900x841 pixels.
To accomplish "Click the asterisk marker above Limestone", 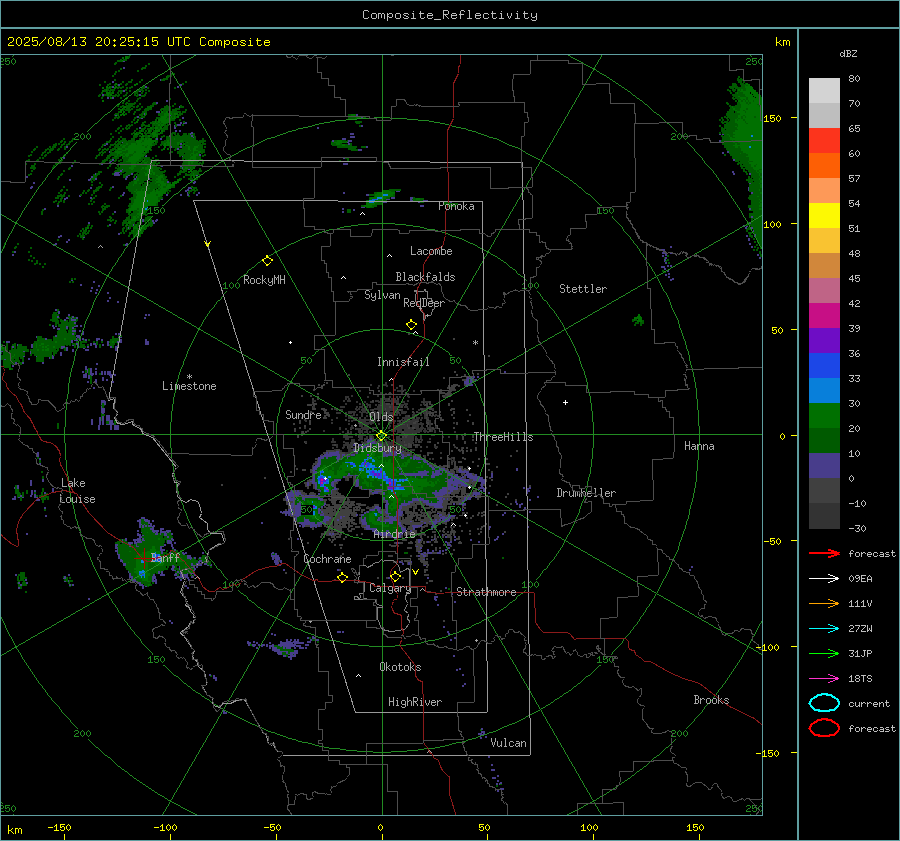I will point(189,377).
